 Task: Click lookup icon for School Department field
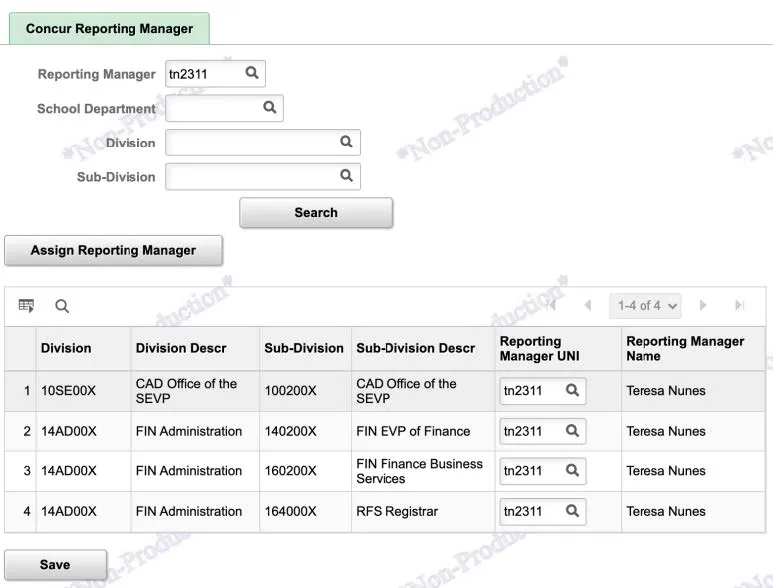[x=270, y=107]
